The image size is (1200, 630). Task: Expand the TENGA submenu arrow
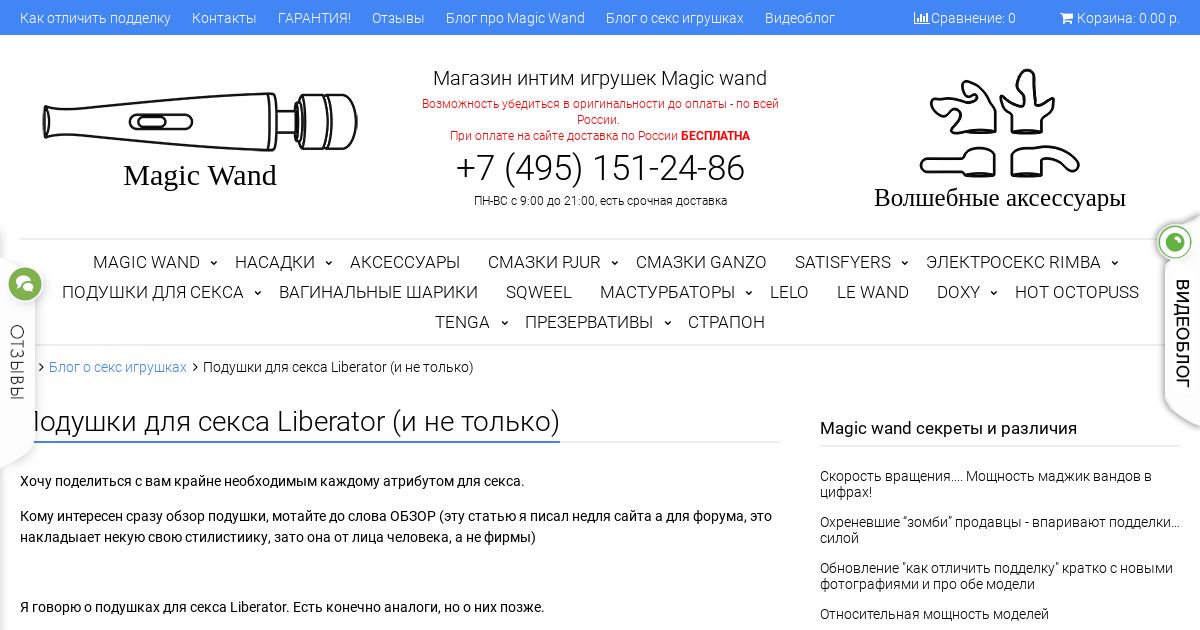503,323
